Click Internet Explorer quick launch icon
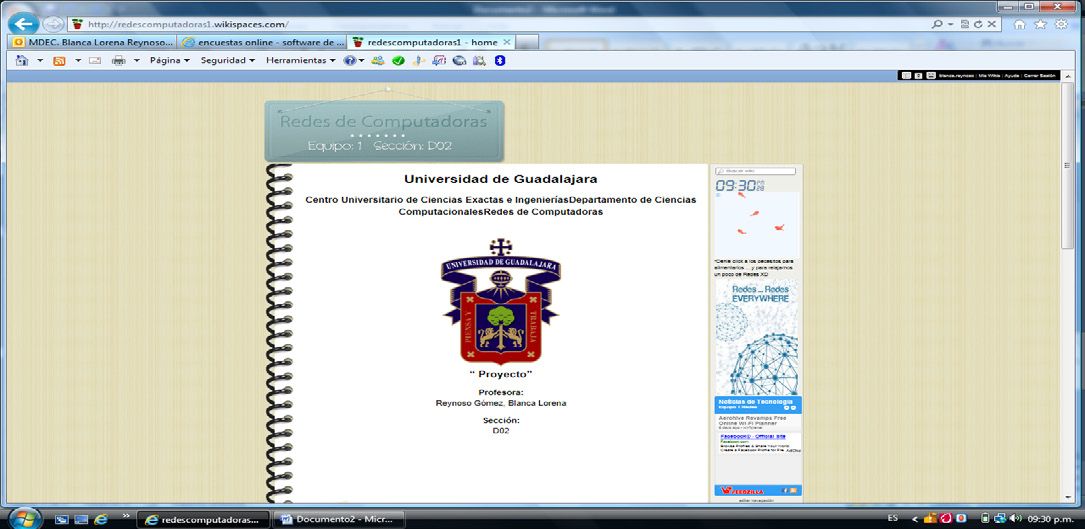 click(x=100, y=519)
